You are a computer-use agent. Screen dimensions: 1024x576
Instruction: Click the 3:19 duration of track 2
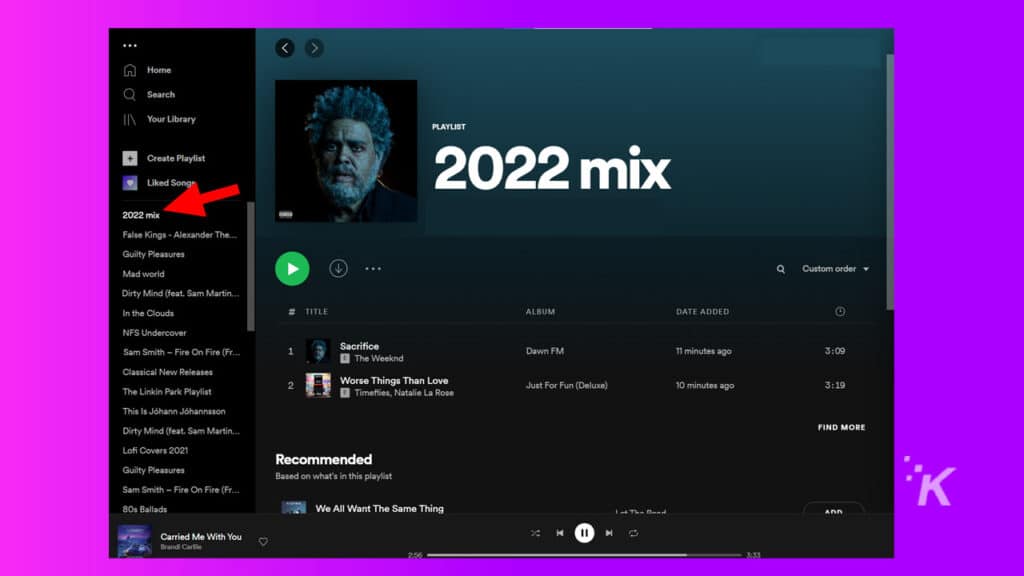835,385
